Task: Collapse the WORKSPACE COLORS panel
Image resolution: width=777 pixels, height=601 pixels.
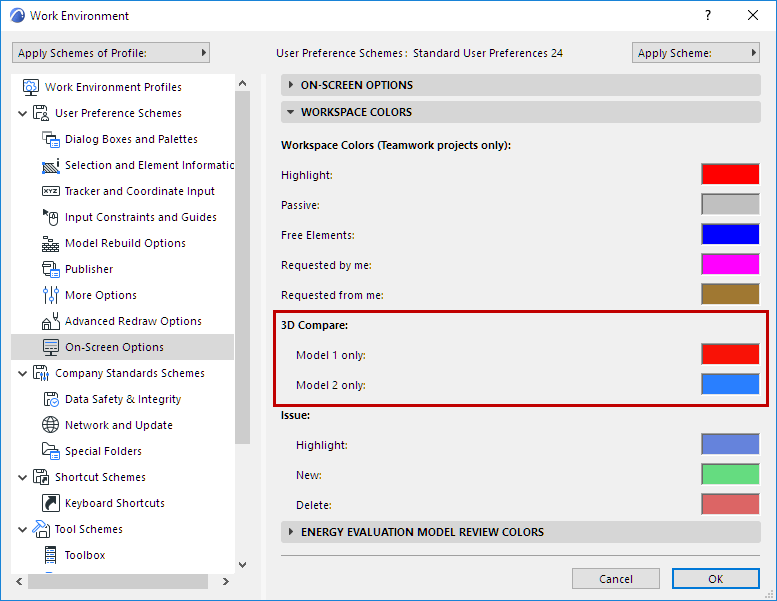Action: coord(520,112)
